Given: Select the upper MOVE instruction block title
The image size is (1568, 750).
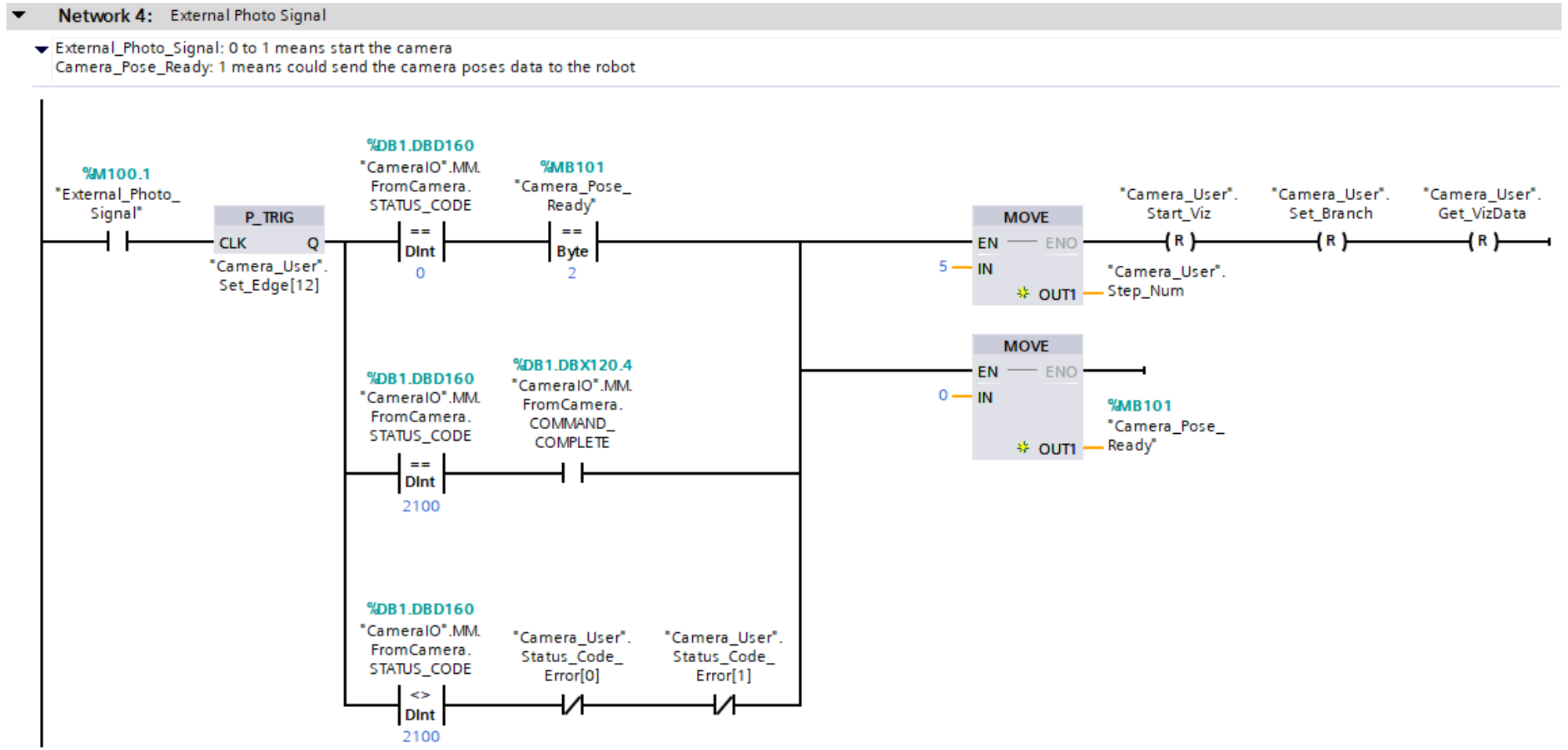Looking at the screenshot, I should (1026, 217).
